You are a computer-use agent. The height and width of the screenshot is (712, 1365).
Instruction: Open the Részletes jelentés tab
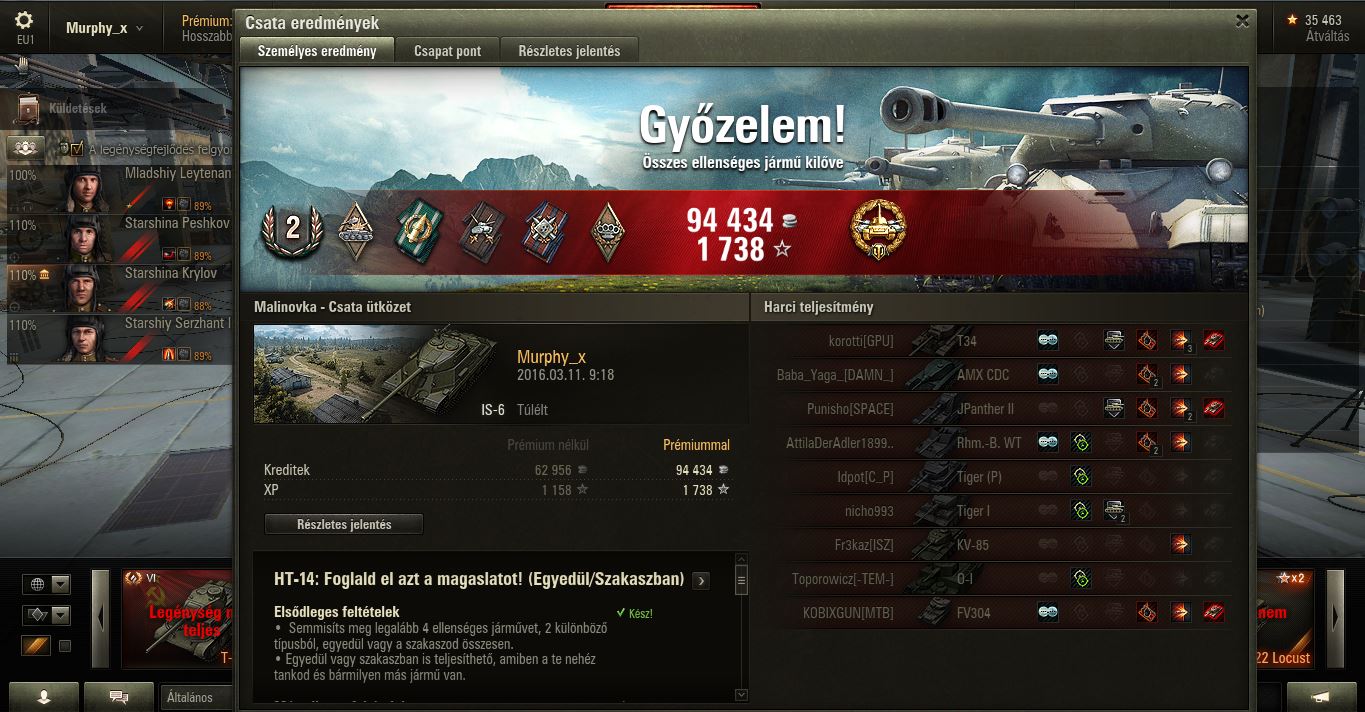tap(569, 51)
